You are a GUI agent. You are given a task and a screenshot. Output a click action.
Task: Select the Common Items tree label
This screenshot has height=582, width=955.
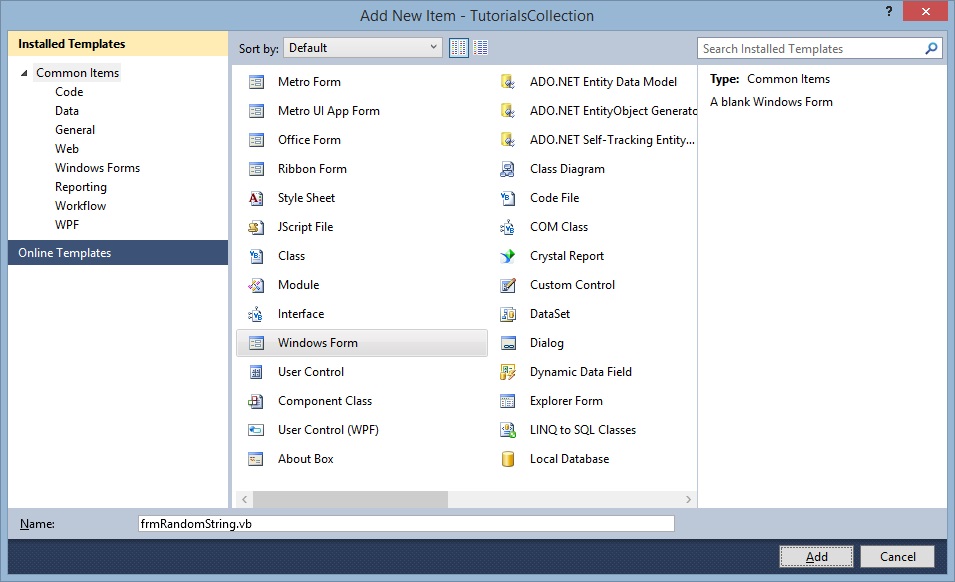tap(77, 73)
